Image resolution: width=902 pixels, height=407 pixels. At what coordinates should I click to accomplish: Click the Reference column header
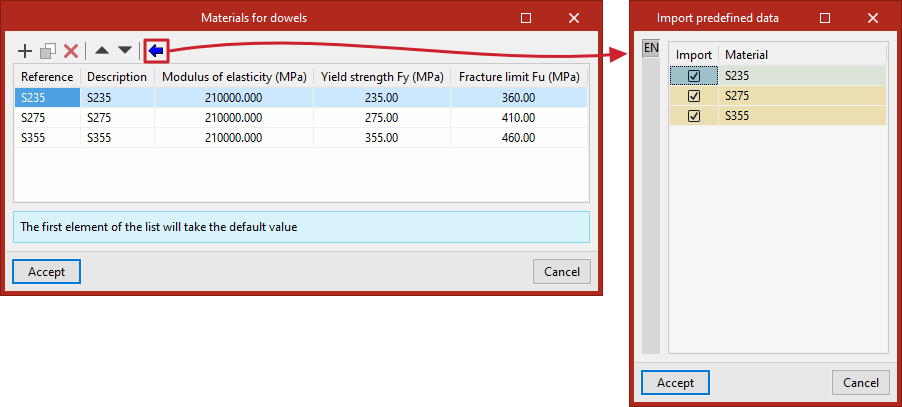pos(47,76)
